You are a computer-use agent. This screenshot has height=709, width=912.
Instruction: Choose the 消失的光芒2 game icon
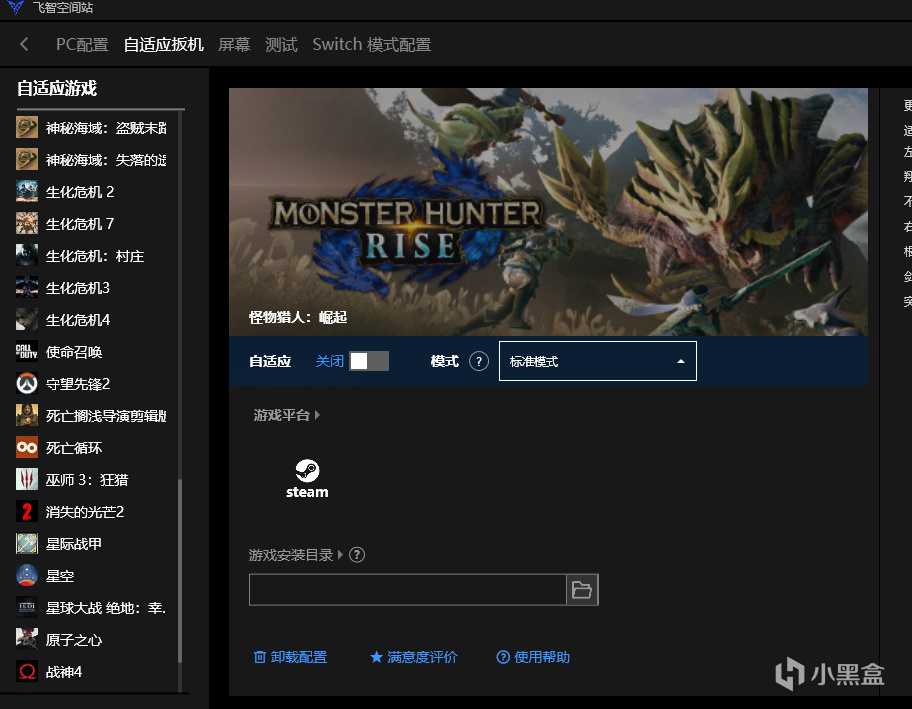point(27,511)
